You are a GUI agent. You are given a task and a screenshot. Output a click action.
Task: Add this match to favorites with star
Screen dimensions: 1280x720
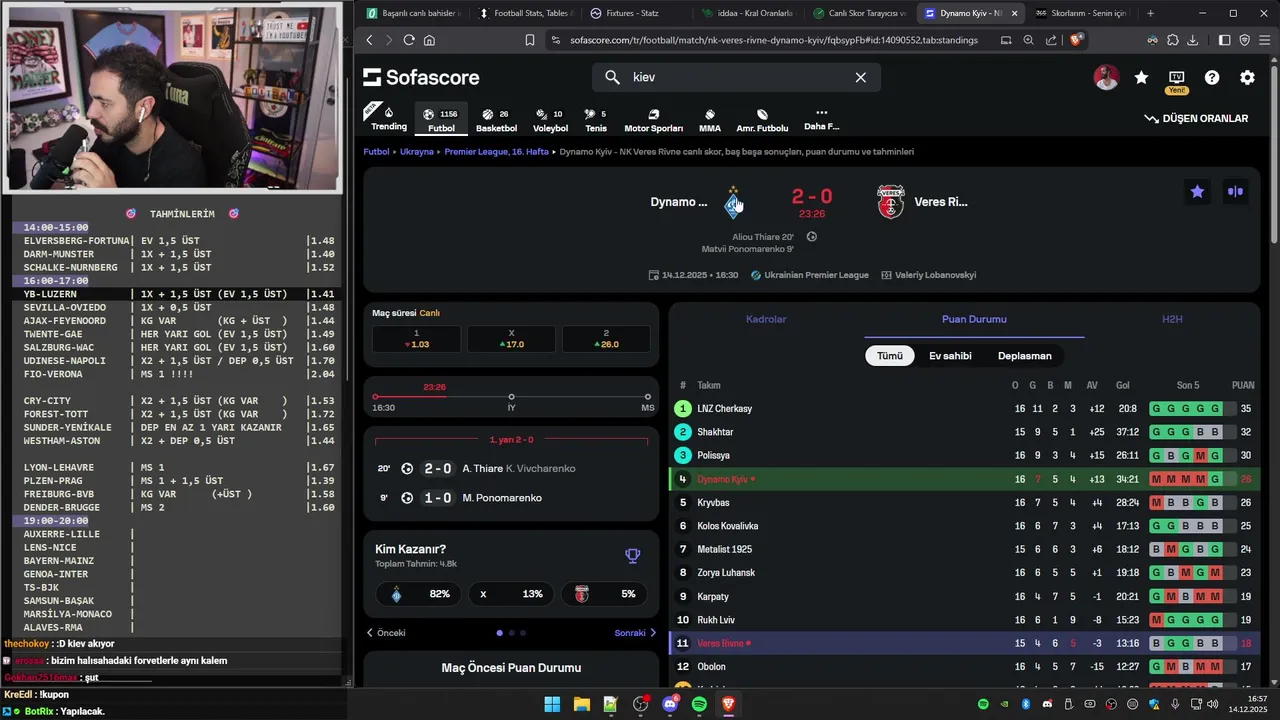tap(1197, 192)
